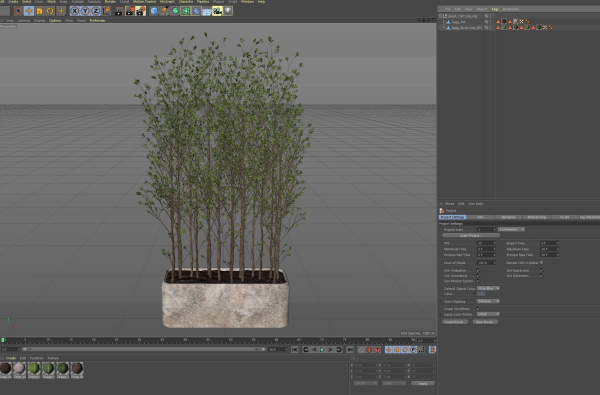
Task: Select the light stone material thumbnail
Action: (x=19, y=369)
